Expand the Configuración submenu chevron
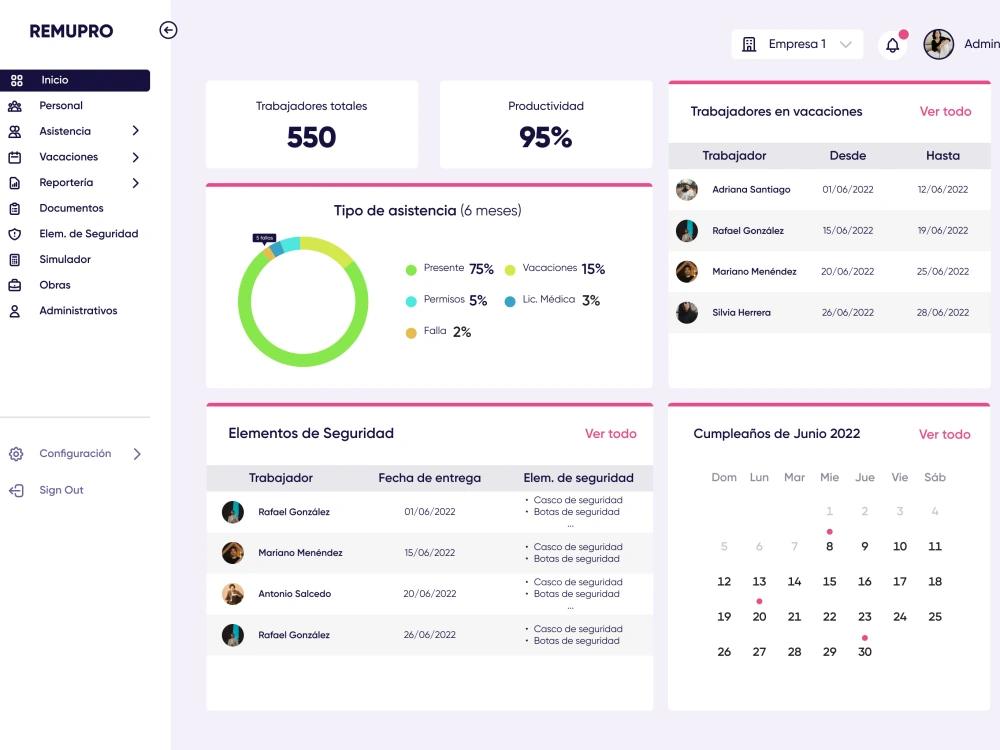Screen dimensions: 1000x750 [x=136, y=453]
